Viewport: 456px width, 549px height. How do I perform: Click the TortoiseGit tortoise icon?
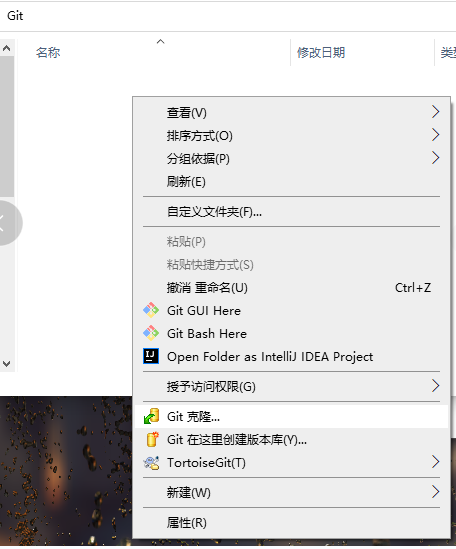point(151,463)
